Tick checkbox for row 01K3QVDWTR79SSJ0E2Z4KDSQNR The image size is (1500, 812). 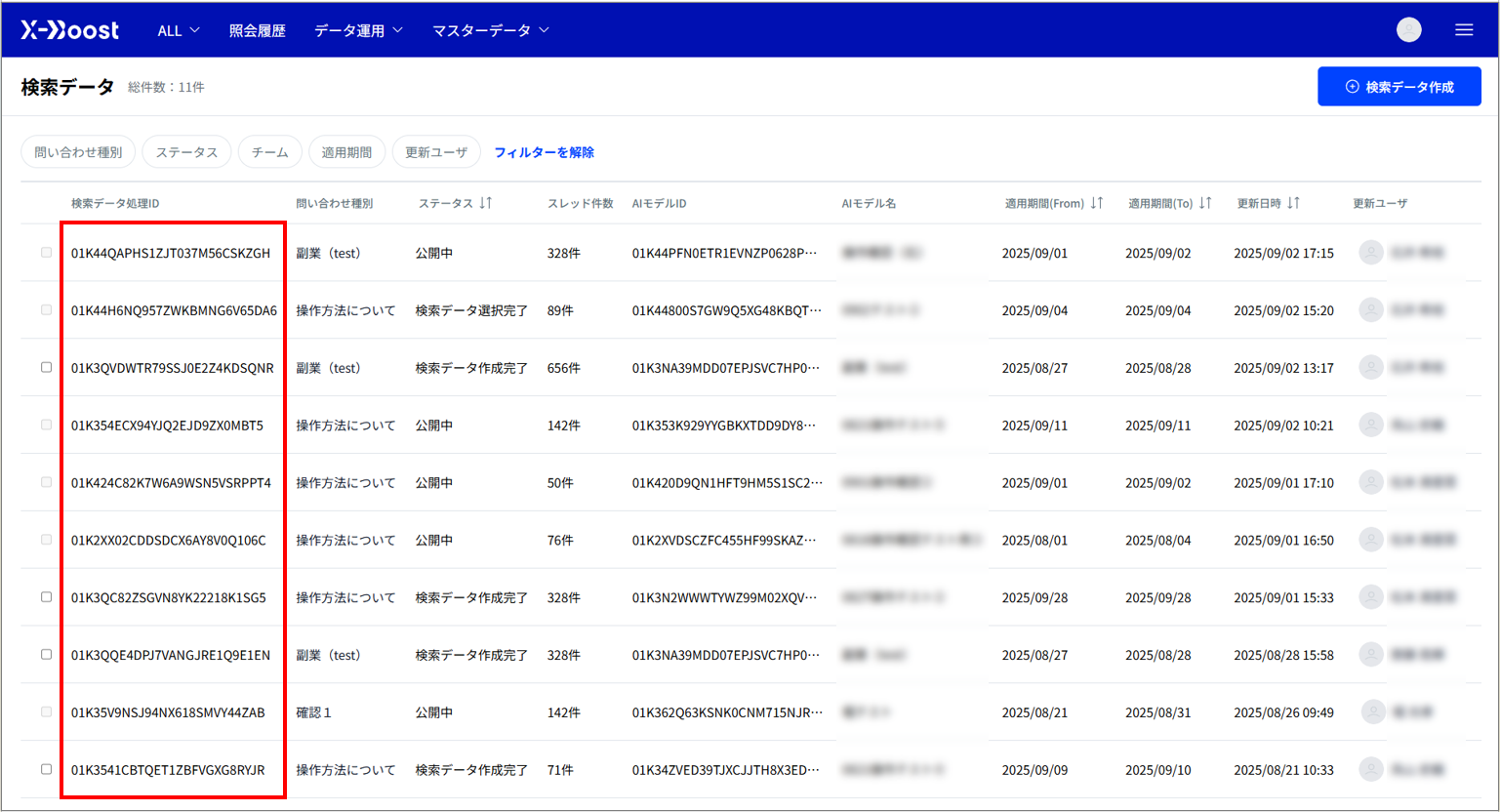coord(46,368)
